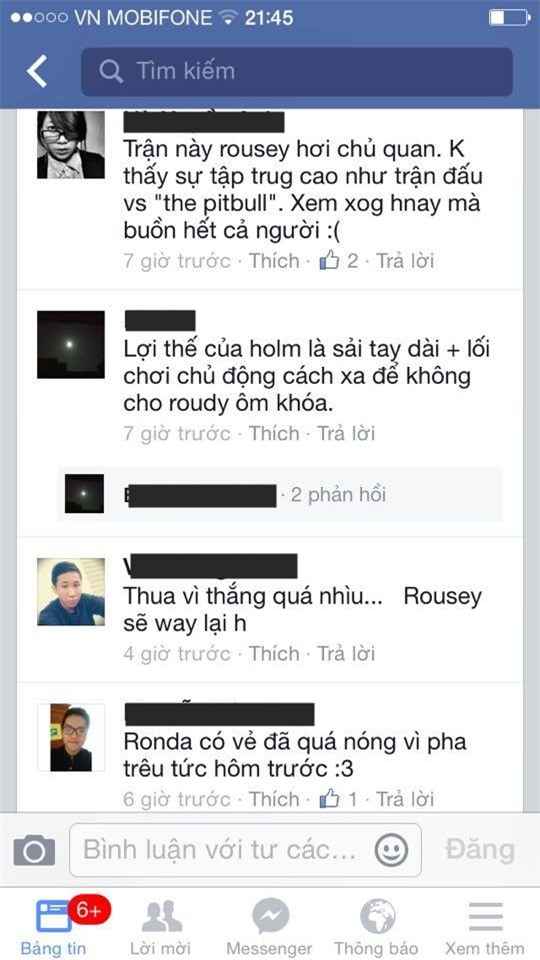The height and width of the screenshot is (960, 540).
Task: Open Lời mời friend requests tab
Action: (161, 927)
